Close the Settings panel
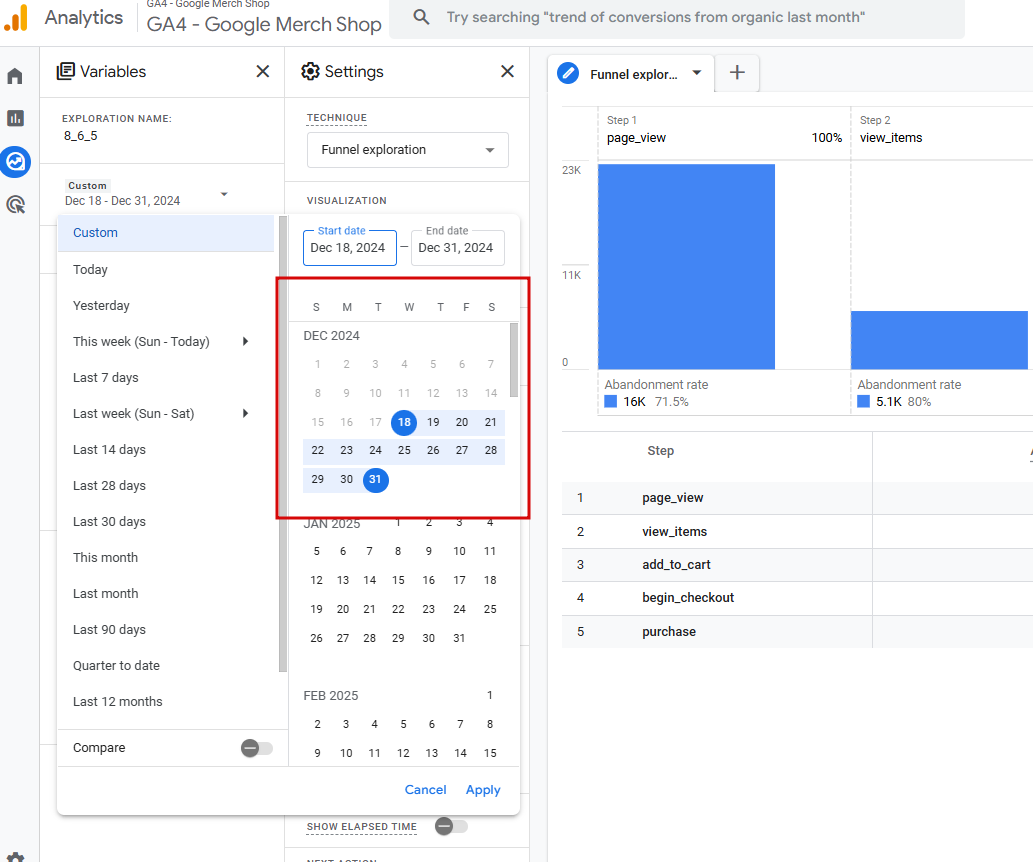The height and width of the screenshot is (862, 1033). (507, 71)
